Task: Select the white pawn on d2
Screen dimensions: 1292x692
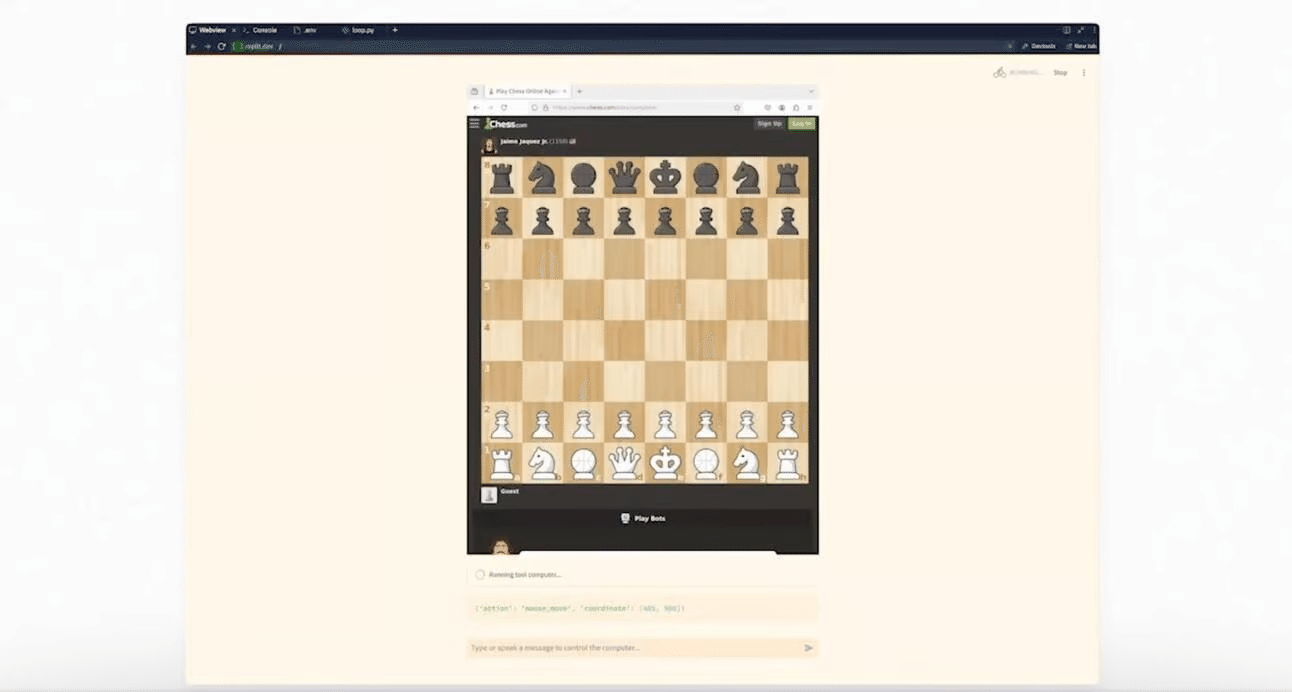Action: click(624, 424)
